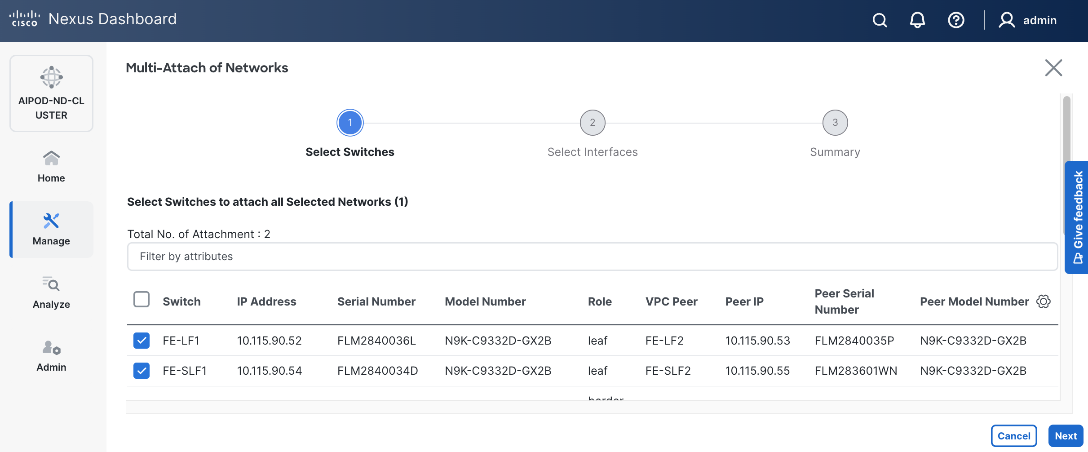Open the search icon in header
The width and height of the screenshot is (1088, 452).
pos(880,20)
